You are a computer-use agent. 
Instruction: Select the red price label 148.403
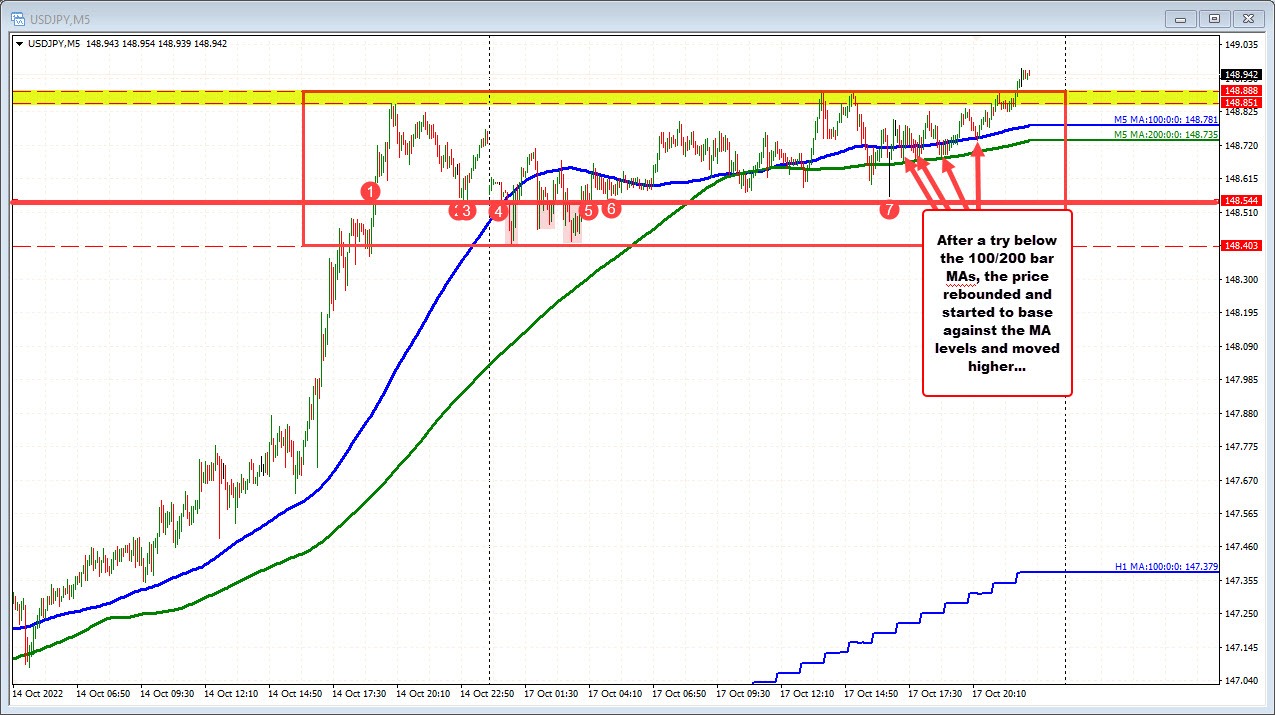click(1240, 246)
